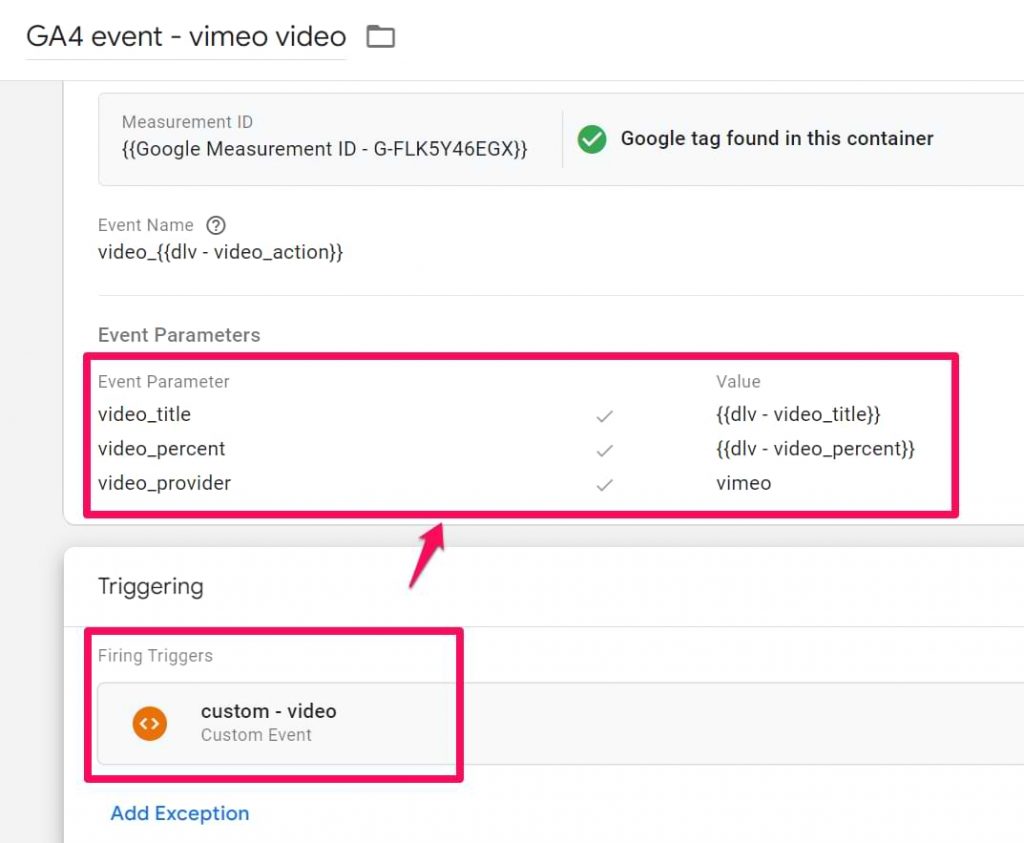Click the video_percent parameter name field
This screenshot has height=843, width=1024.
(161, 450)
